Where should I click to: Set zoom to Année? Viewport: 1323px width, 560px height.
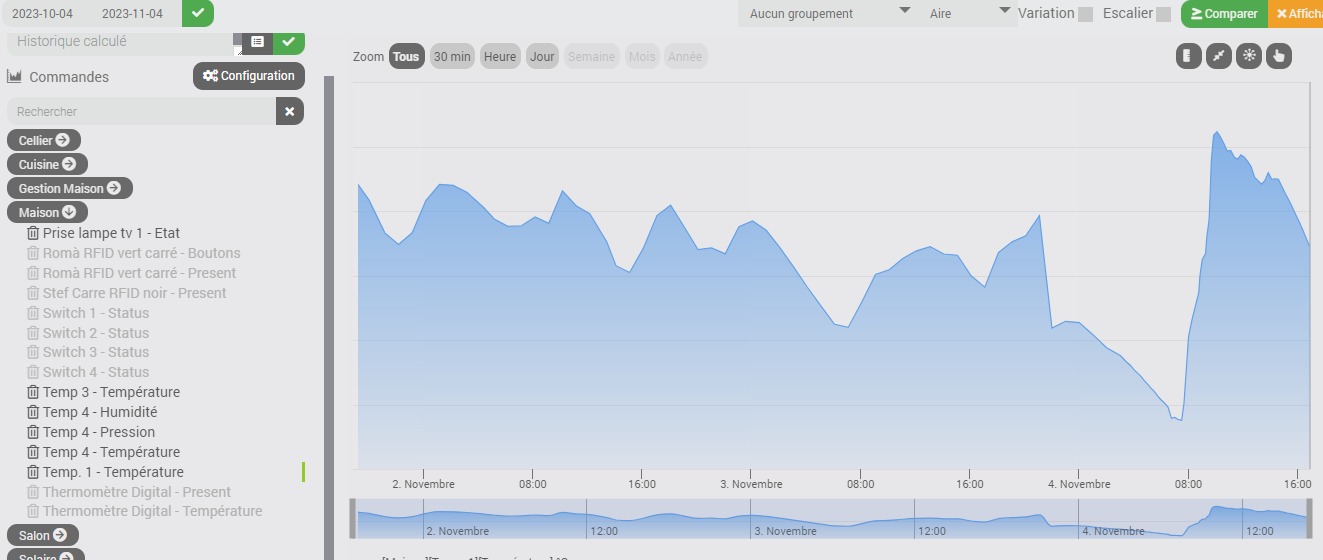click(x=685, y=57)
